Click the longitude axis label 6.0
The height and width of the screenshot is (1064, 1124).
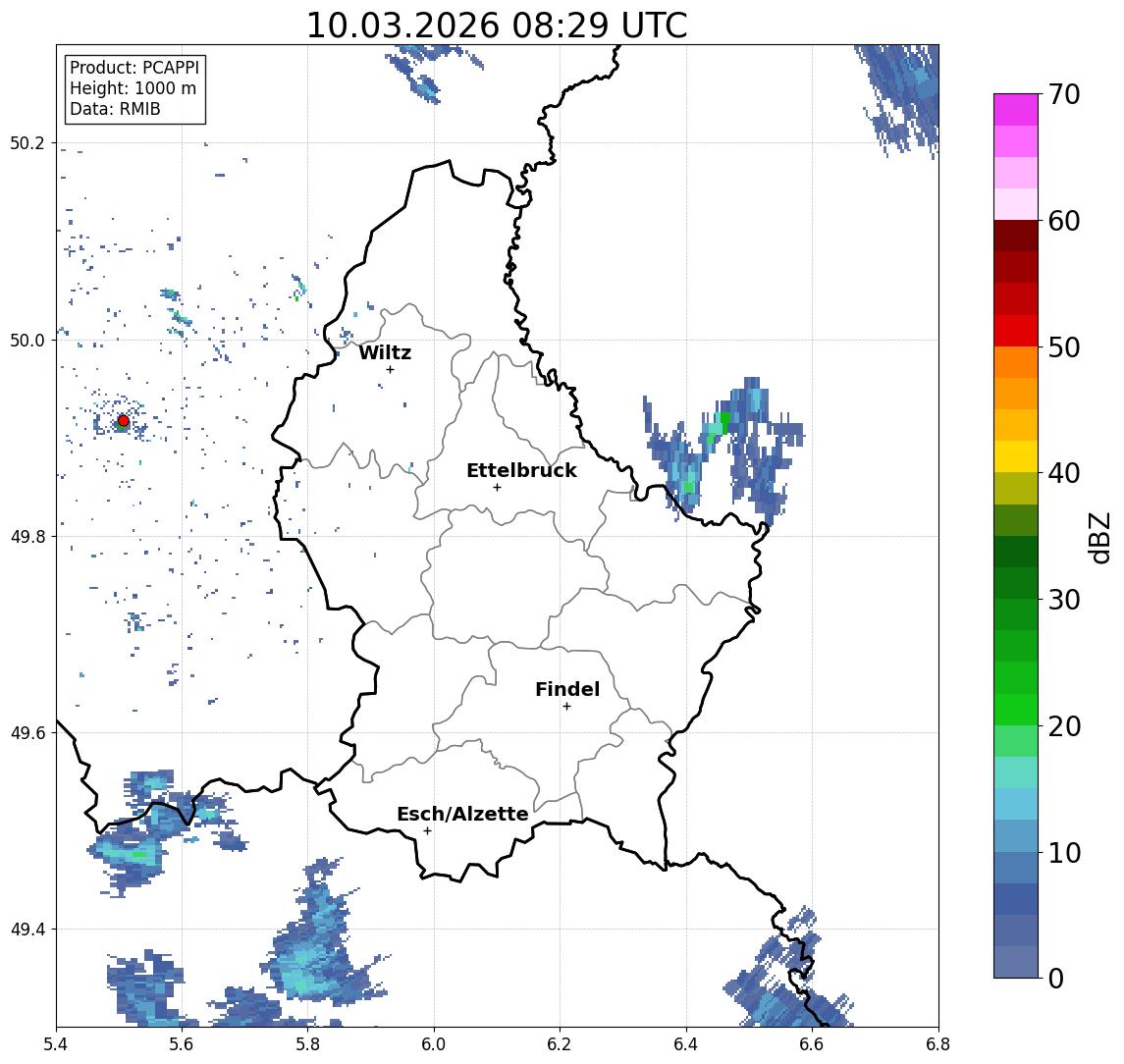pos(435,1044)
